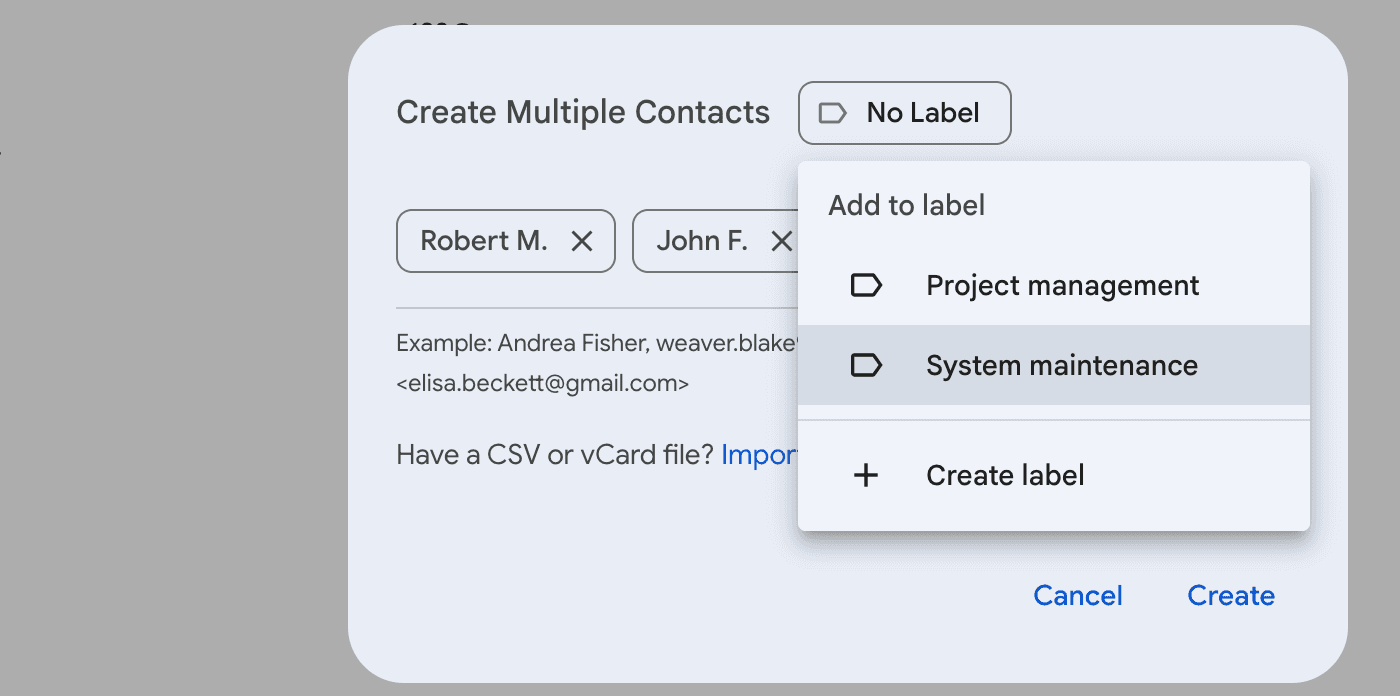The width and height of the screenshot is (1400, 696).
Task: Assign the Project management label to contacts
Action: pos(1062,285)
